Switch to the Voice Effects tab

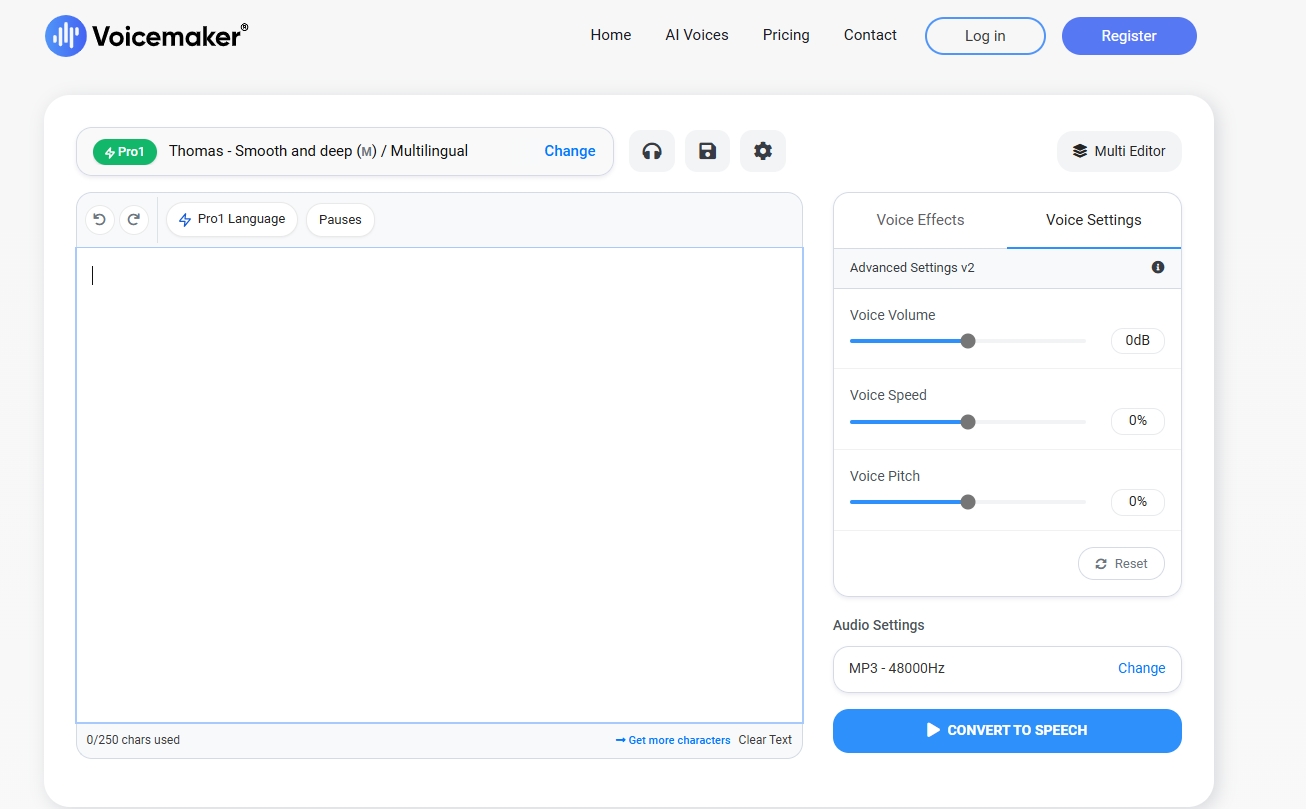point(920,220)
